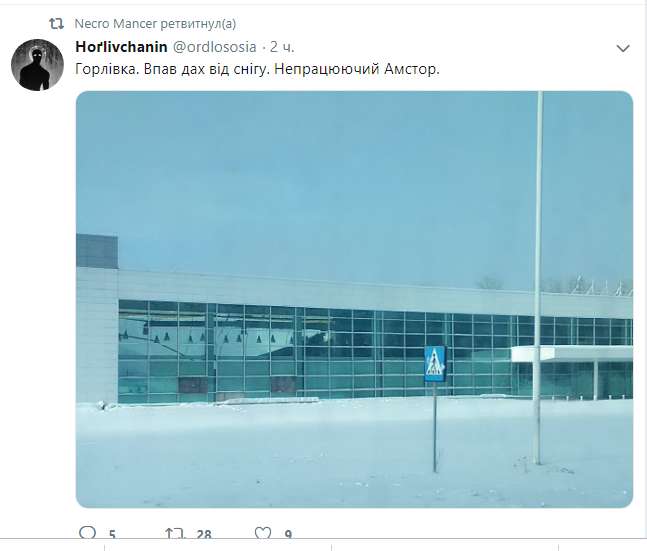The image size is (647, 551).
Task: Click the tweet text about Горлівка
Action: [x=257, y=69]
